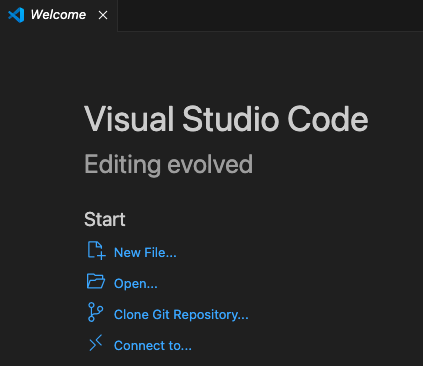Choose the Open... link
Viewport: 423px width, 366px height.
click(x=136, y=284)
